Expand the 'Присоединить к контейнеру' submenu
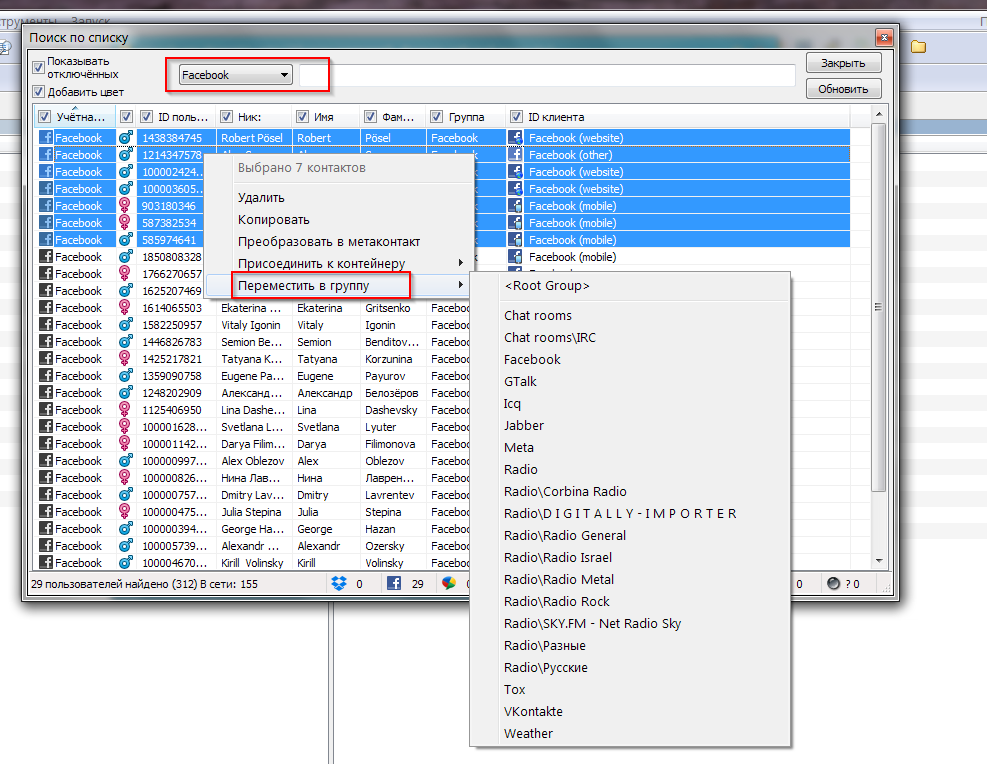Image resolution: width=987 pixels, height=764 pixels. click(340, 263)
